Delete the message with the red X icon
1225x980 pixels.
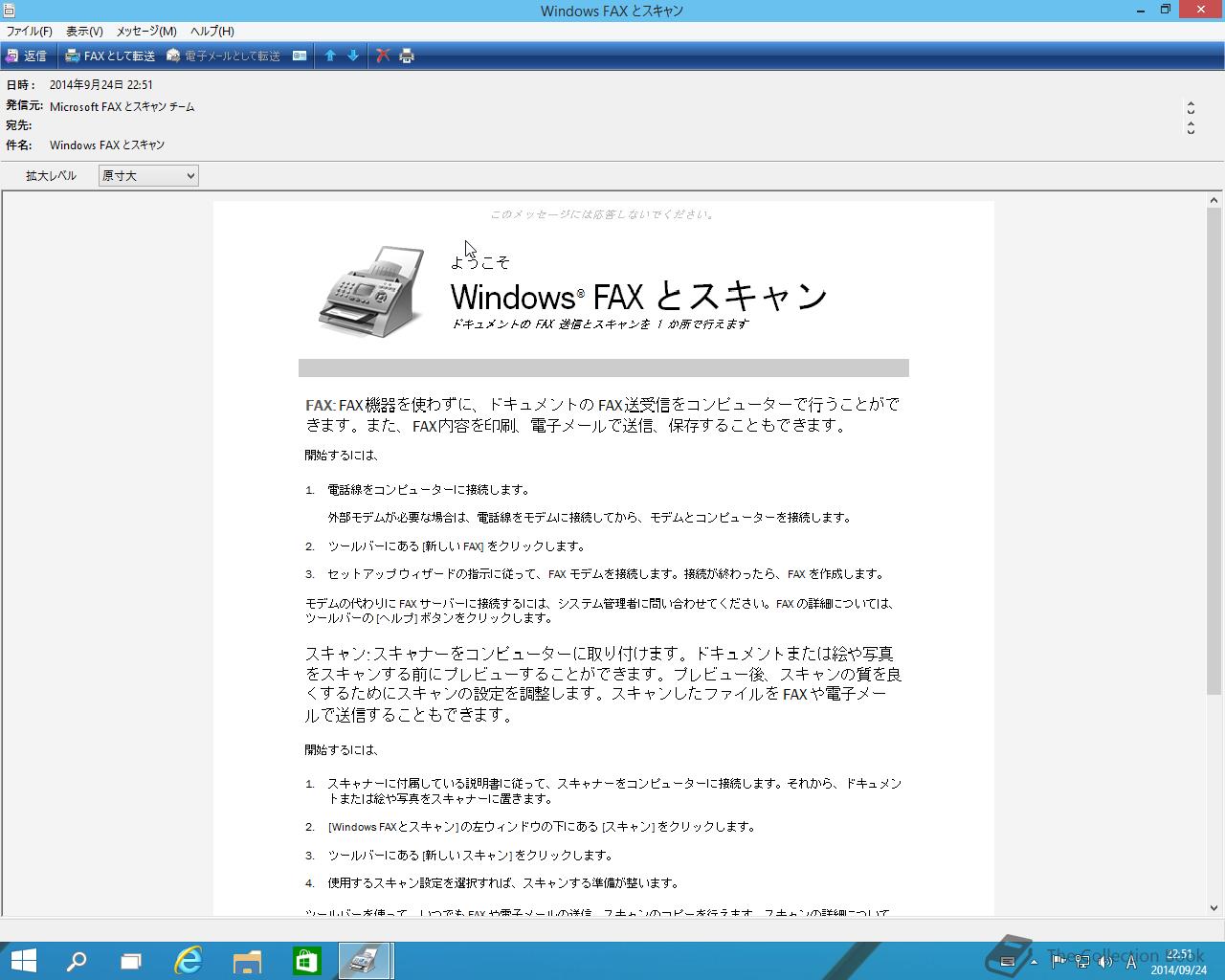[x=383, y=56]
